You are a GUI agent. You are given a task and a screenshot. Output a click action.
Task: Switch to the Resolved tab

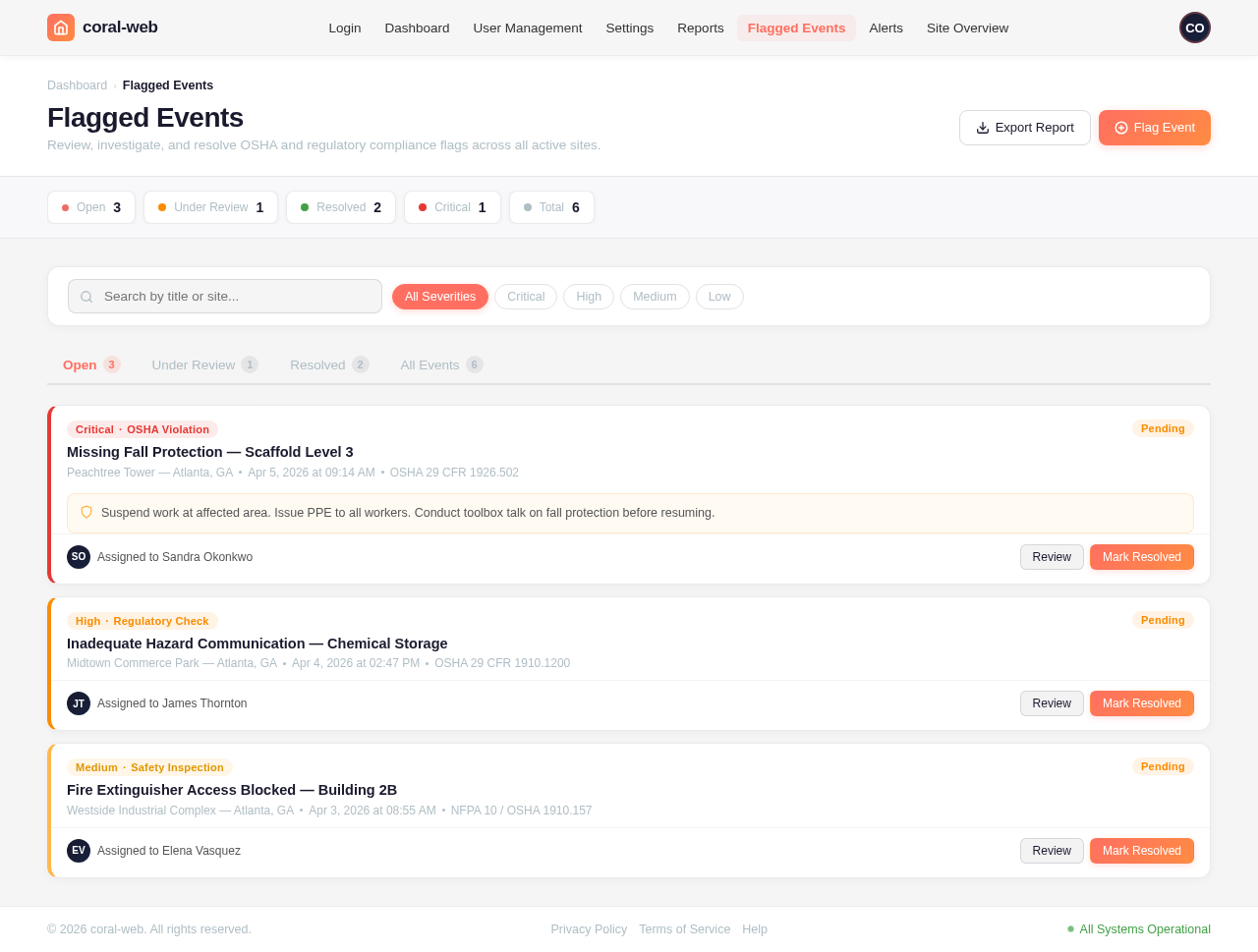(329, 364)
